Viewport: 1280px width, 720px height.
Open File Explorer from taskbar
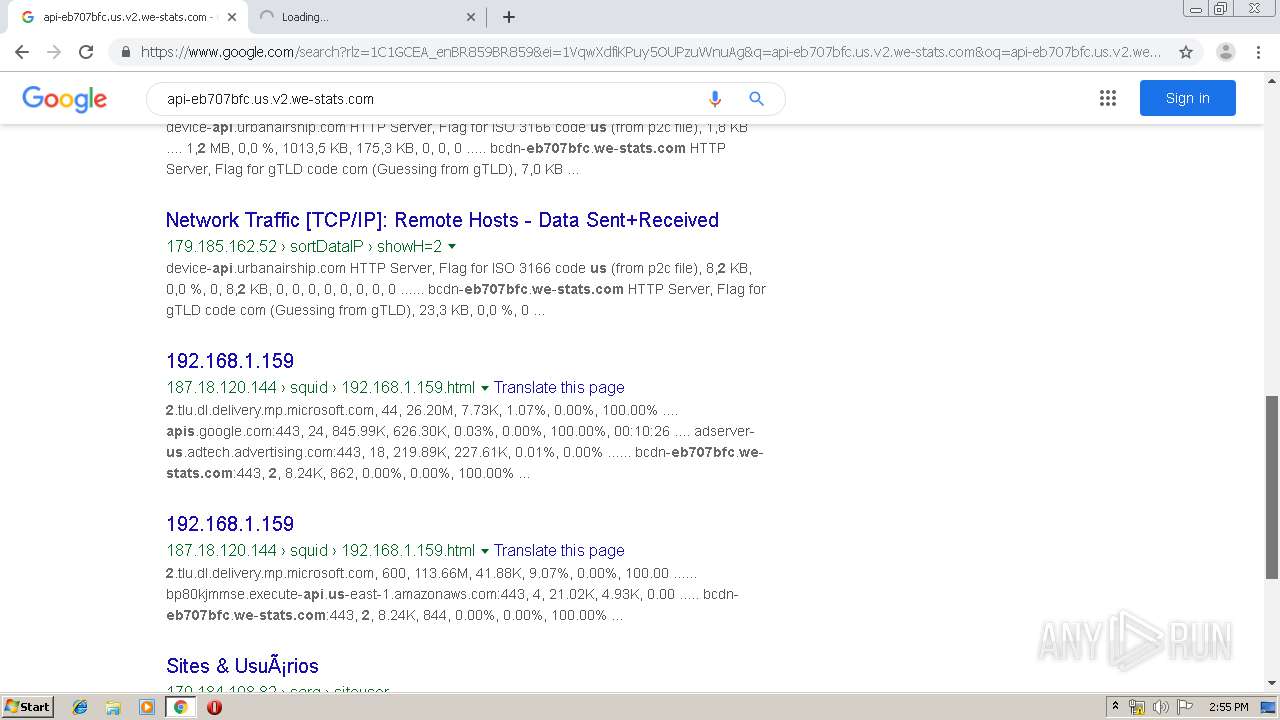point(113,707)
